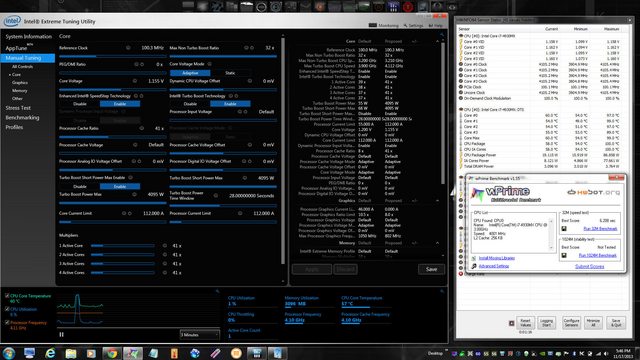Open Stress Test in the sidebar
The width and height of the screenshot is (640, 360).
(18, 108)
